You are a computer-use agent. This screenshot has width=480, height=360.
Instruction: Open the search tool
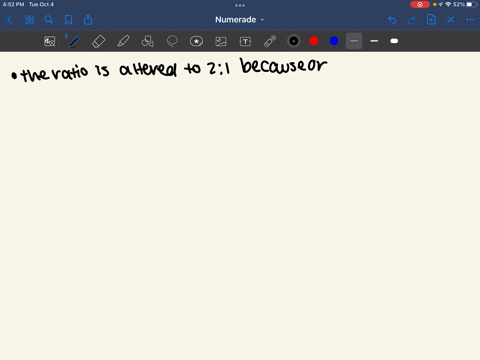pos(49,20)
